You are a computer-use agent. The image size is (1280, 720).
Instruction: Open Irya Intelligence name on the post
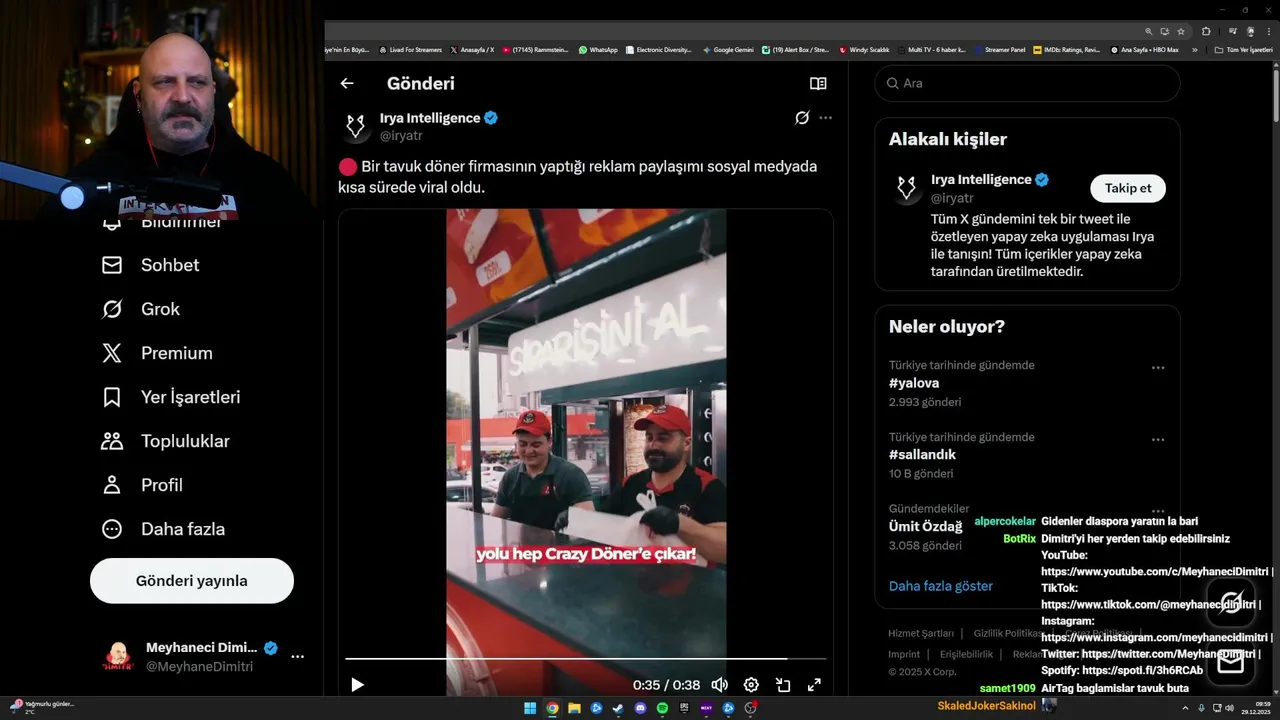point(430,118)
